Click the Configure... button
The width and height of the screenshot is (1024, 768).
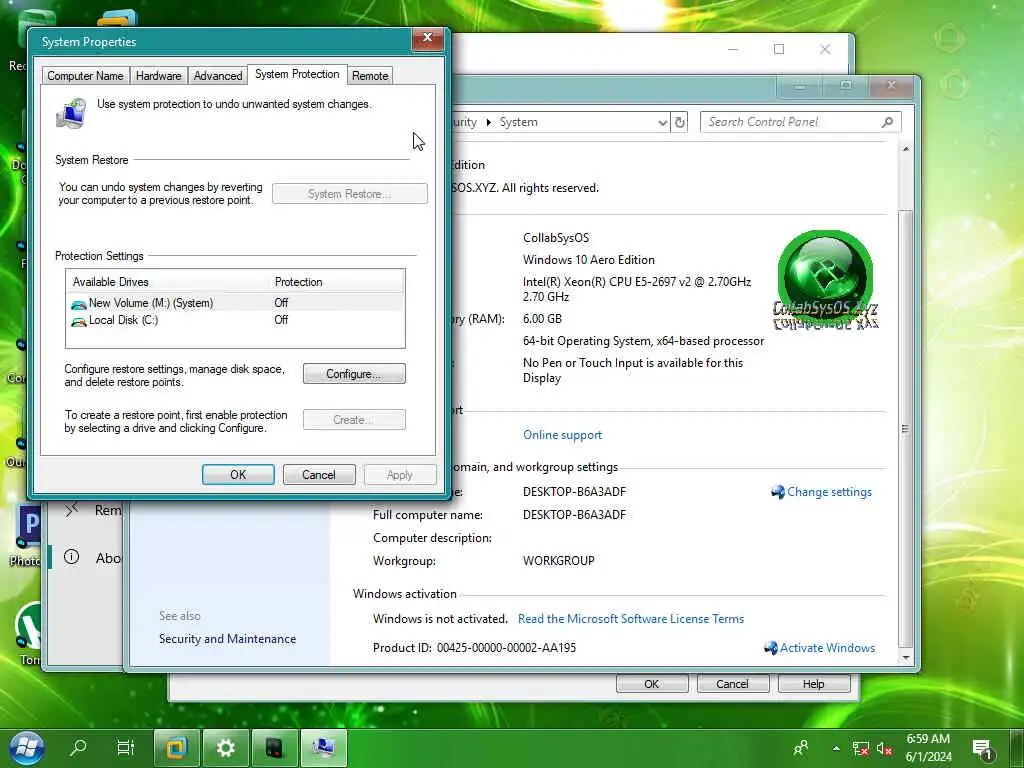(x=354, y=374)
